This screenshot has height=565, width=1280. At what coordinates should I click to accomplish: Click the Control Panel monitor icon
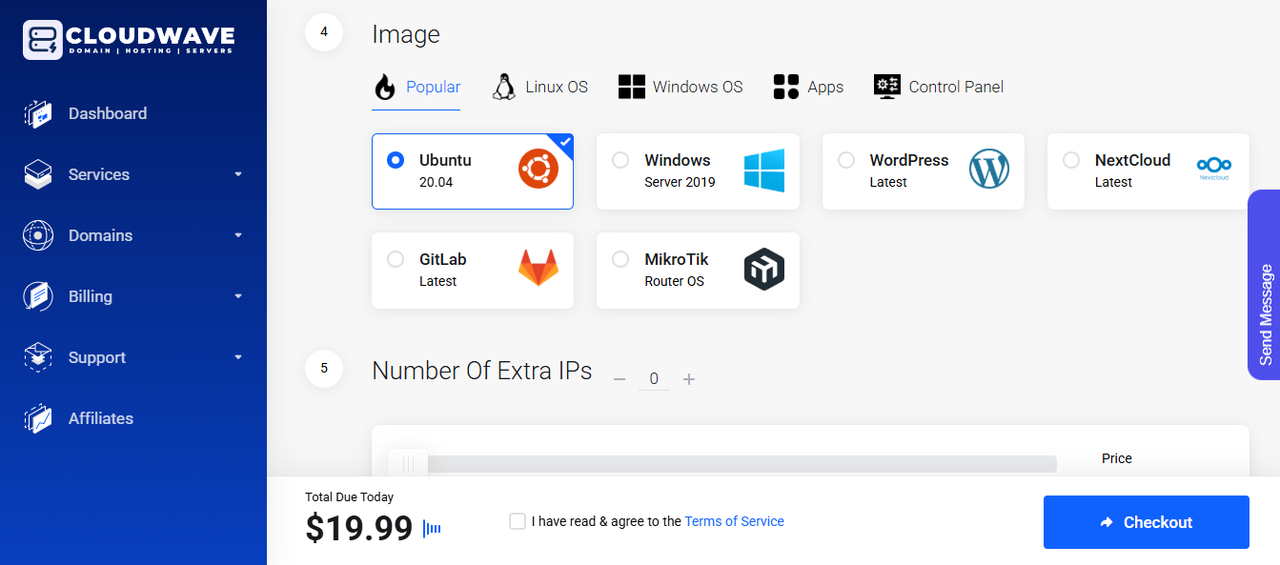pos(887,86)
